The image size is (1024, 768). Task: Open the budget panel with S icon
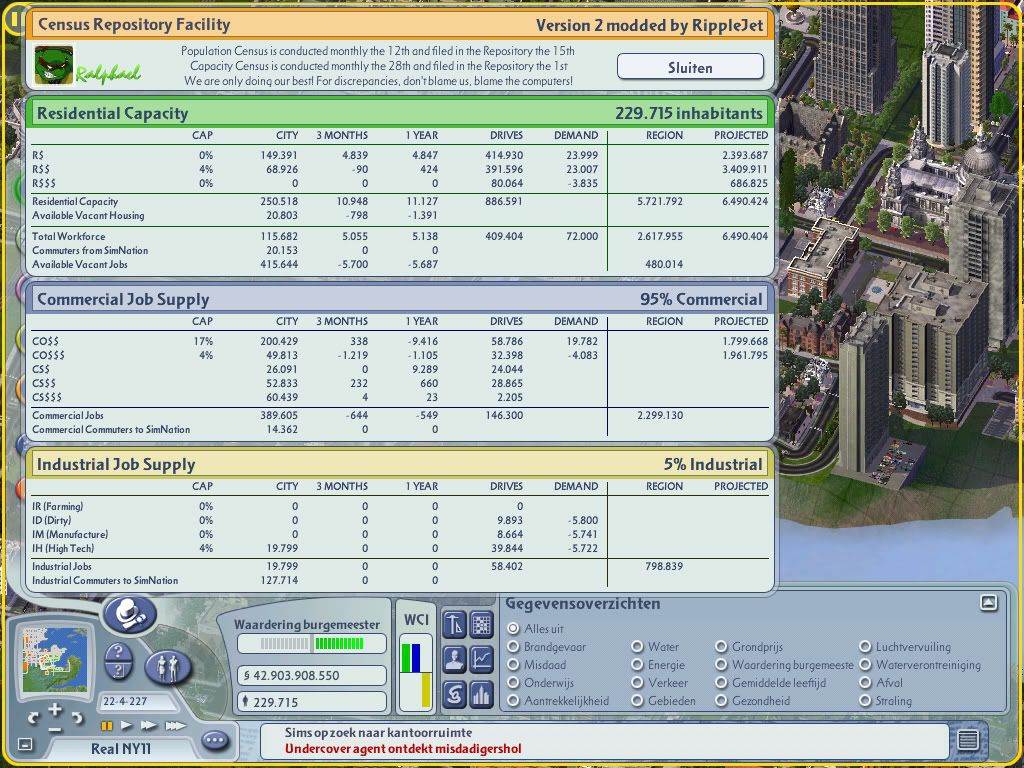[455, 694]
